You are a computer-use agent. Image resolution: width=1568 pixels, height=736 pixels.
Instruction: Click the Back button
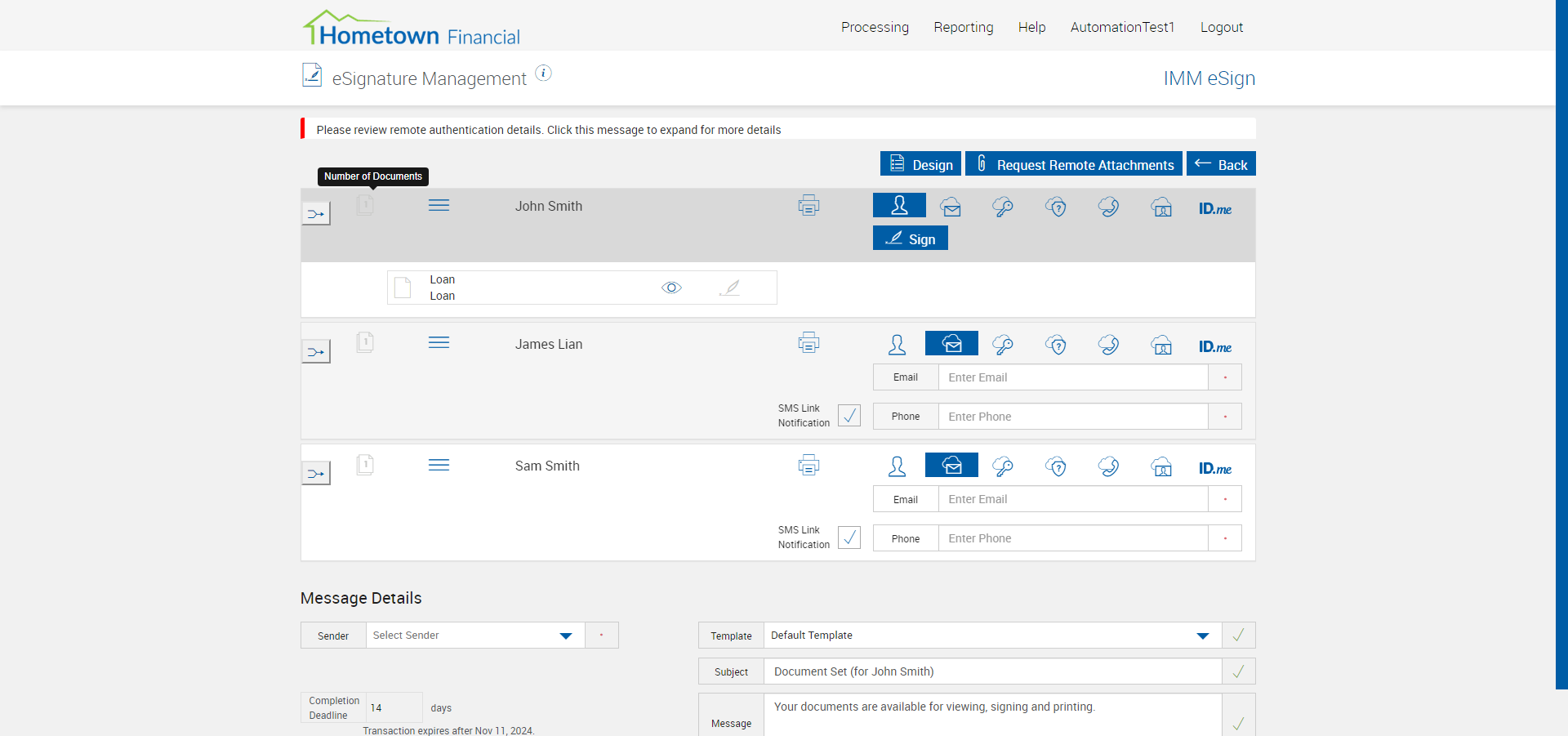pos(1221,164)
